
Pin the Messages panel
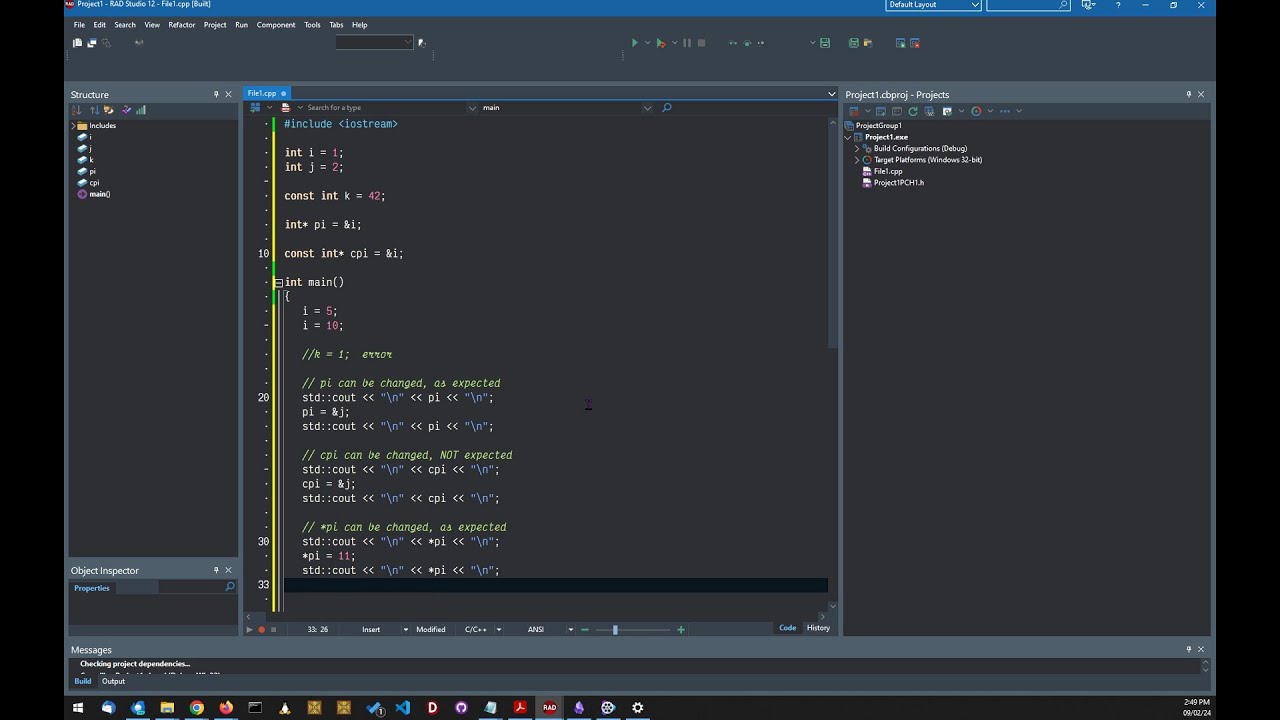tap(1189, 649)
